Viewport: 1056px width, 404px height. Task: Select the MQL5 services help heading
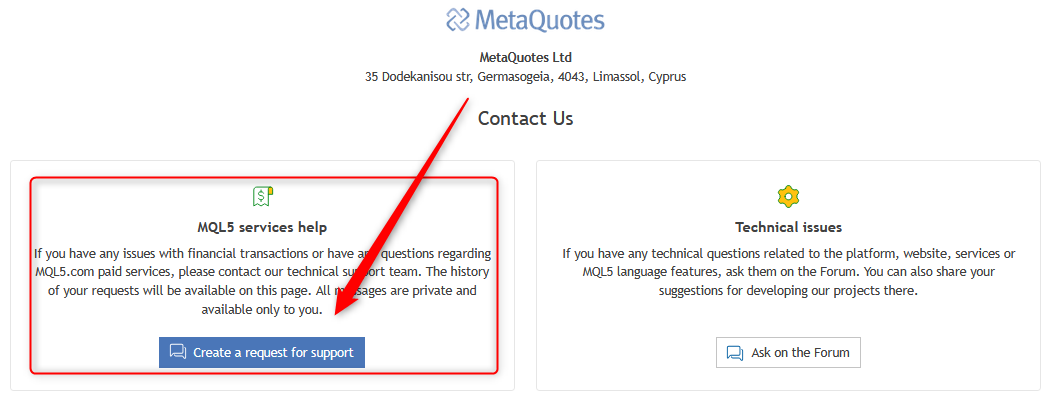tap(262, 227)
